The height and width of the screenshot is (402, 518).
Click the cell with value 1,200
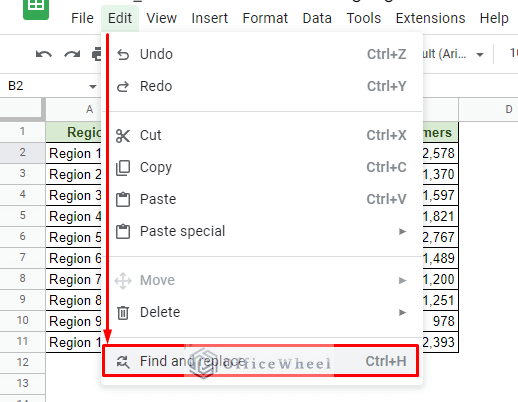tap(440, 279)
